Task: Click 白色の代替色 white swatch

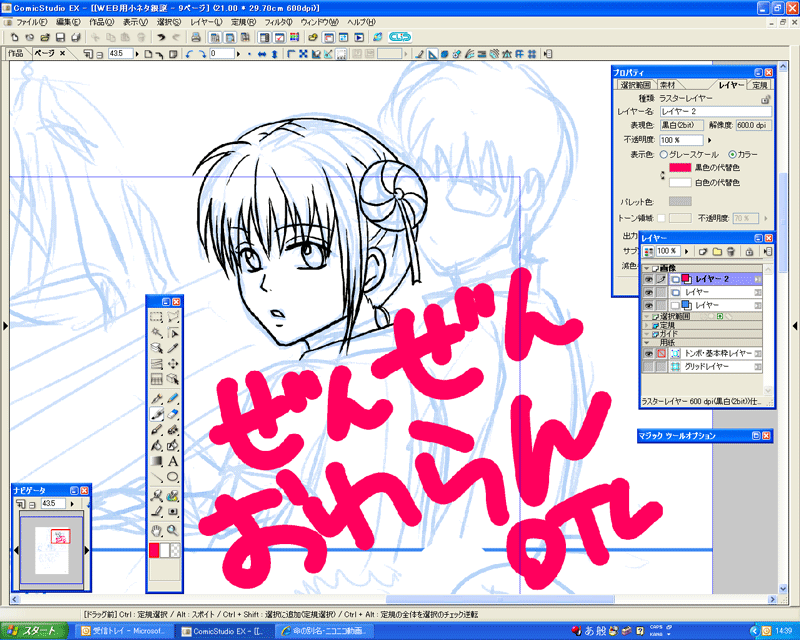Action: tap(680, 182)
